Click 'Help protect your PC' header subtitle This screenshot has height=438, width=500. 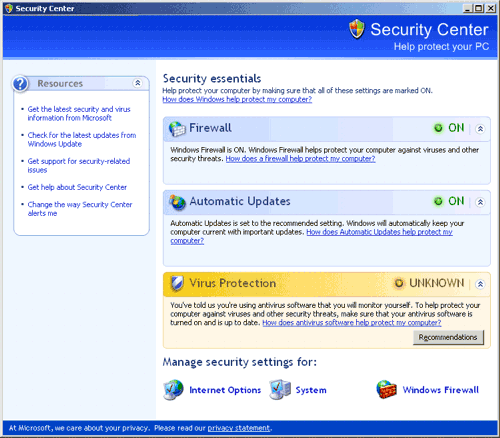point(441,47)
